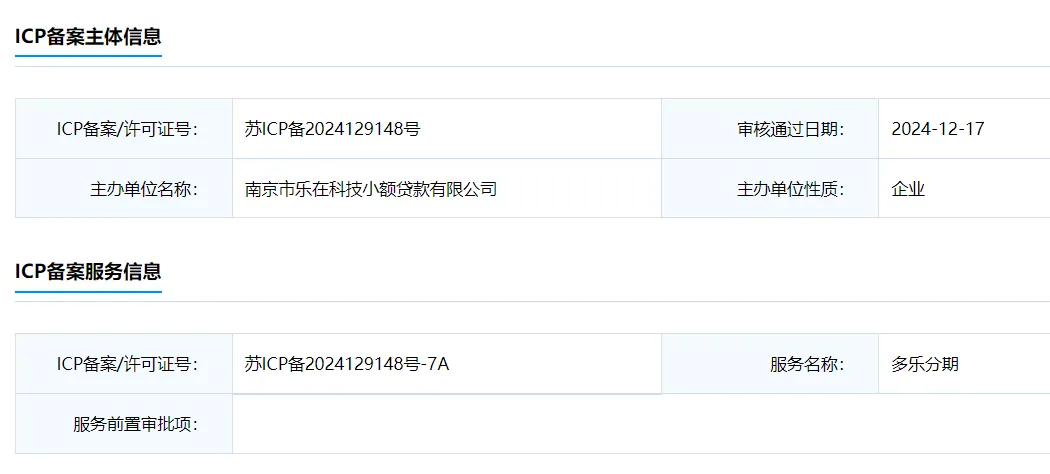Select the approval date 2024-12-17
Image resolution: width=1050 pixels, height=474 pixels.
[937, 129]
